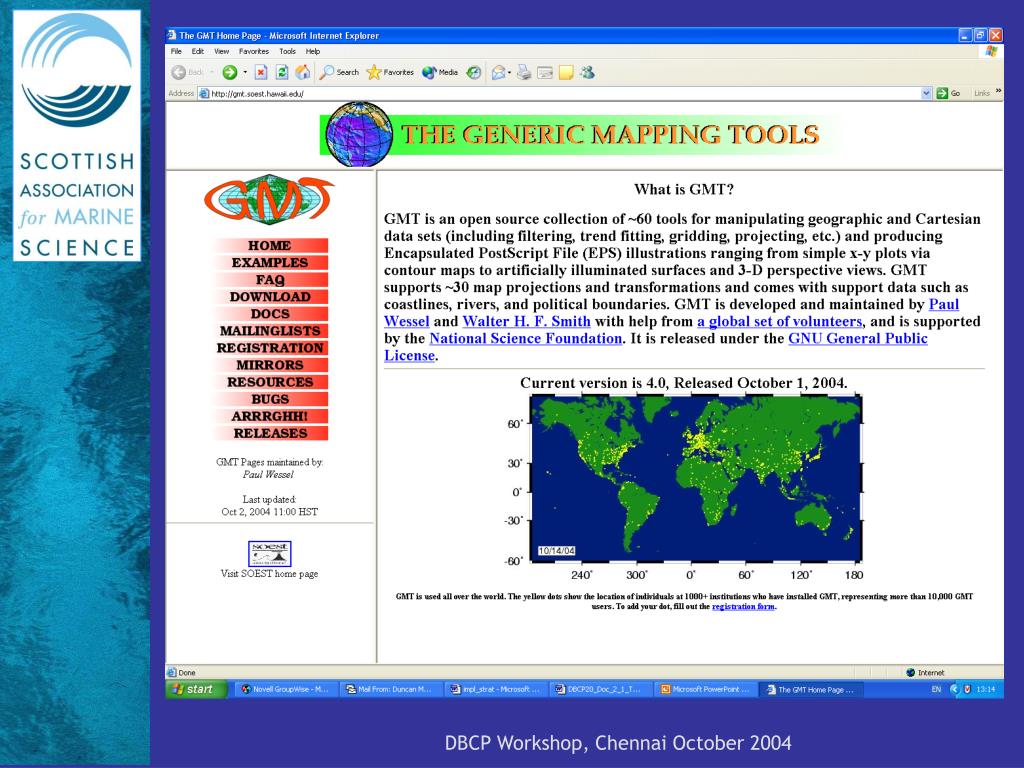
Task: Click the registration form link
Action: click(743, 607)
